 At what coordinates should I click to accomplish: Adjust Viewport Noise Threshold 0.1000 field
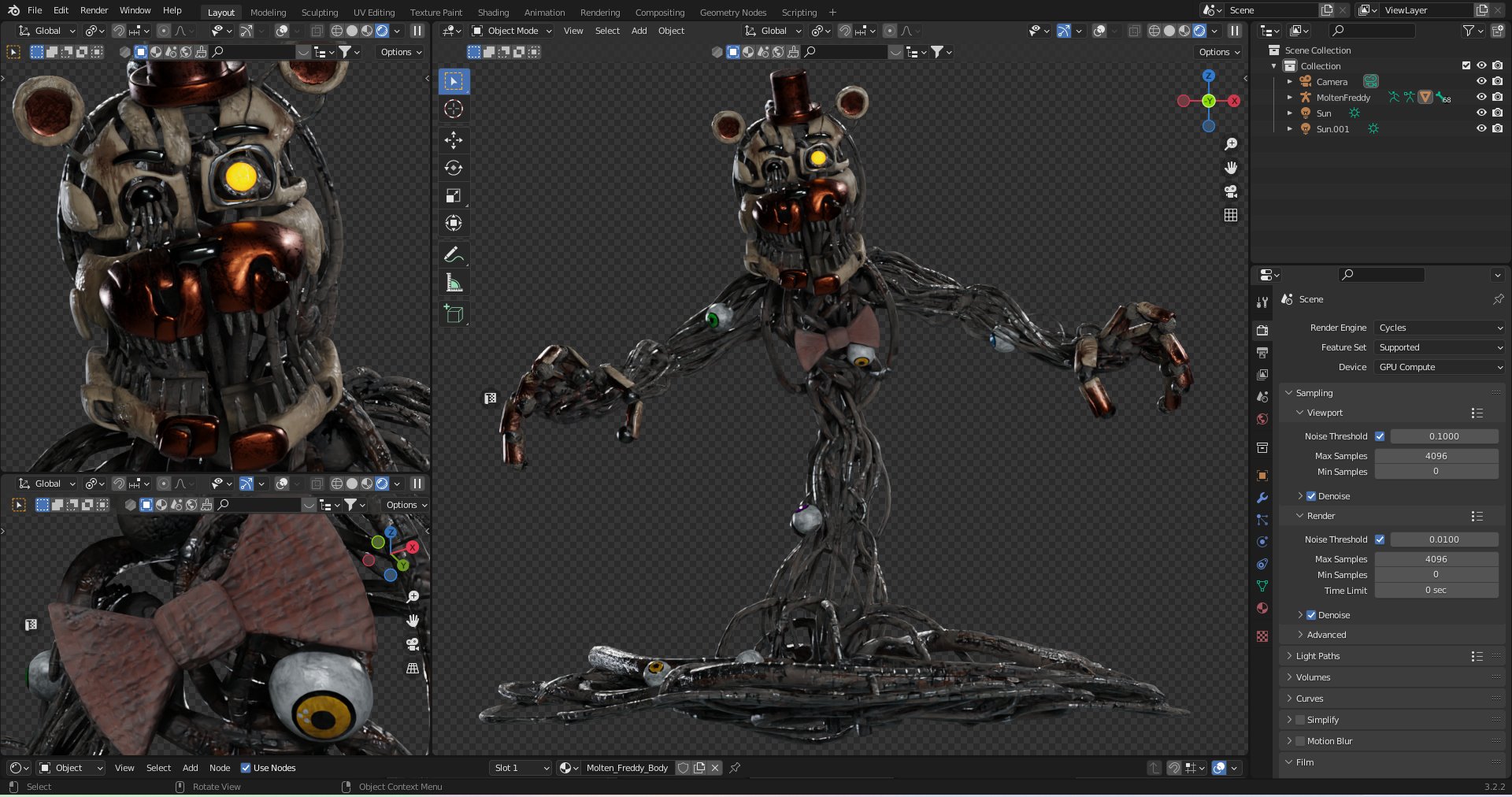point(1443,436)
